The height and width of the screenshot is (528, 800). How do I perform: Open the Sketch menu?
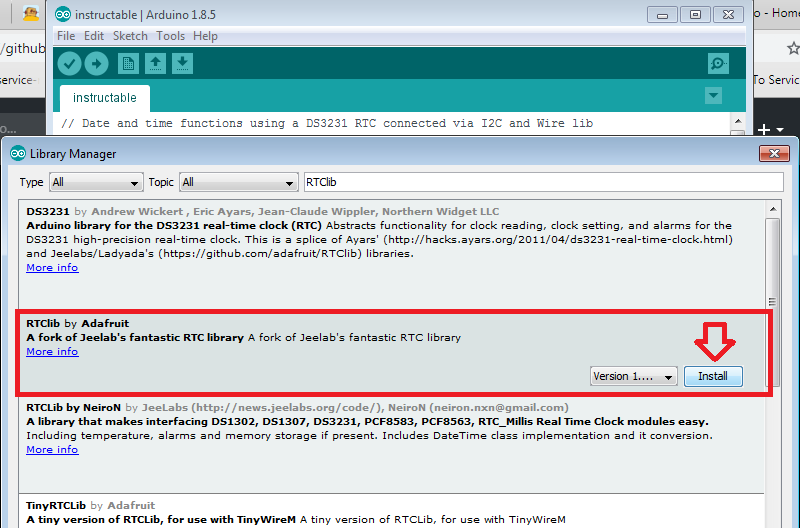(130, 36)
